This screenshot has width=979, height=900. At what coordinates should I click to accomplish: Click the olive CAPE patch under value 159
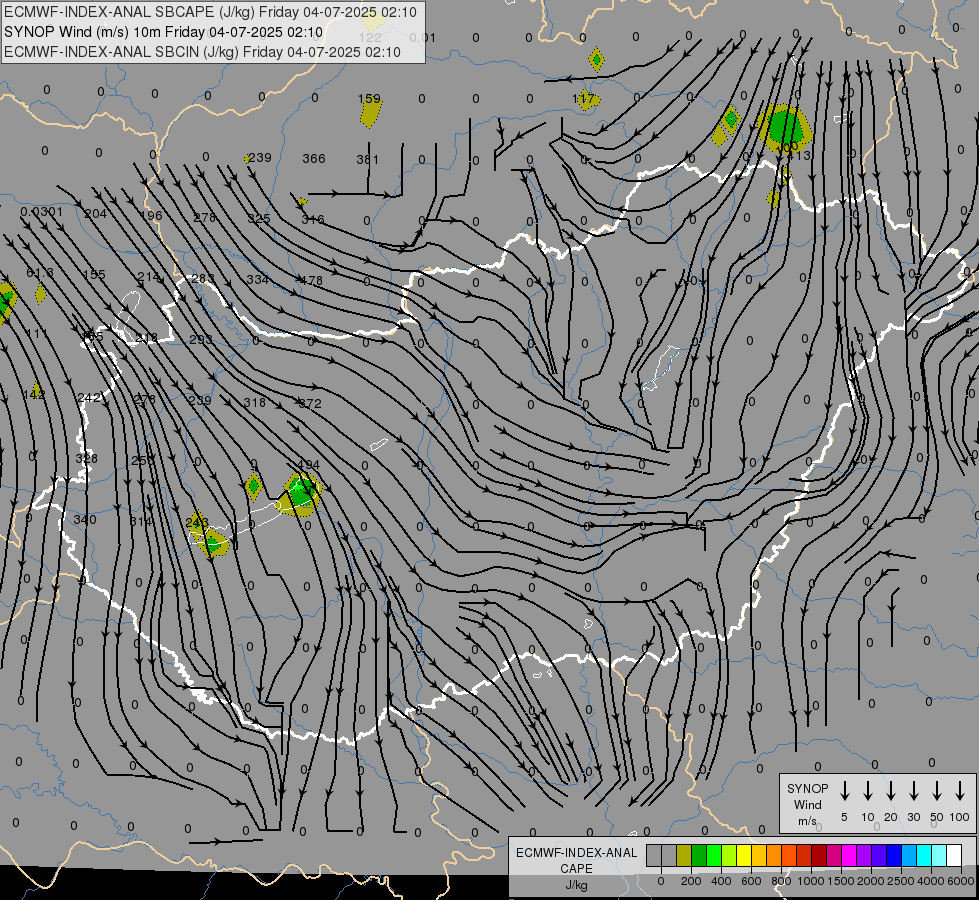[x=370, y=114]
